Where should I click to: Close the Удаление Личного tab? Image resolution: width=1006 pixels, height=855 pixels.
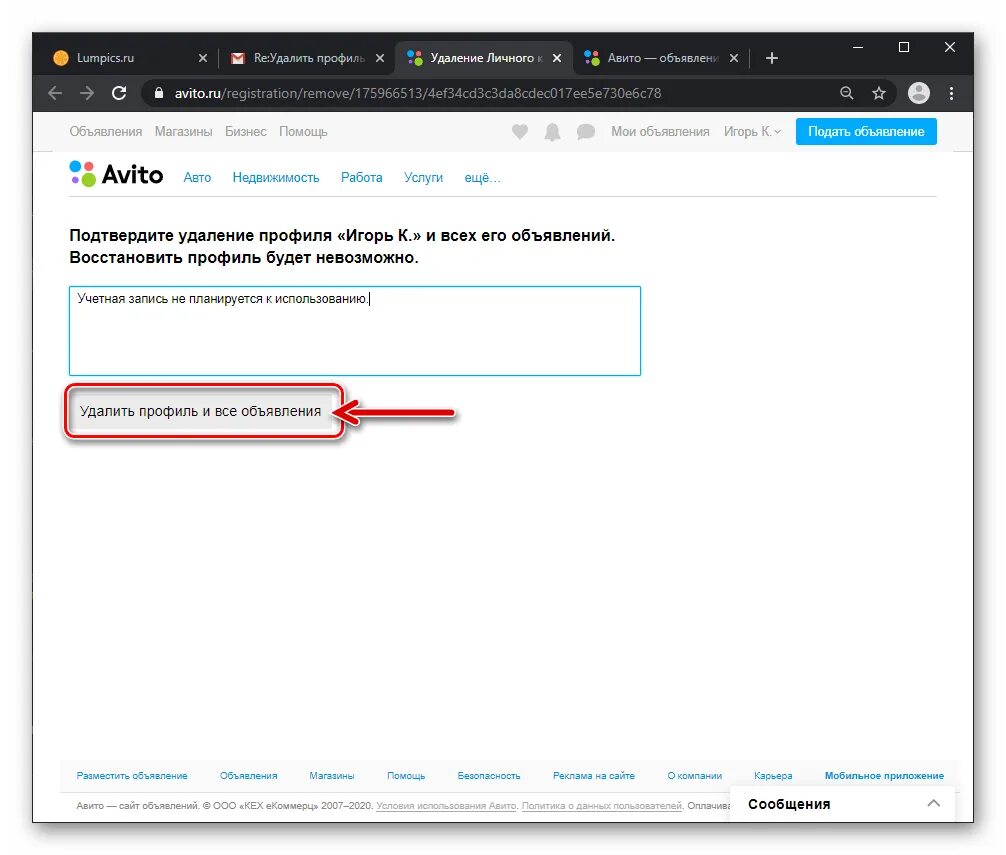pos(557,58)
